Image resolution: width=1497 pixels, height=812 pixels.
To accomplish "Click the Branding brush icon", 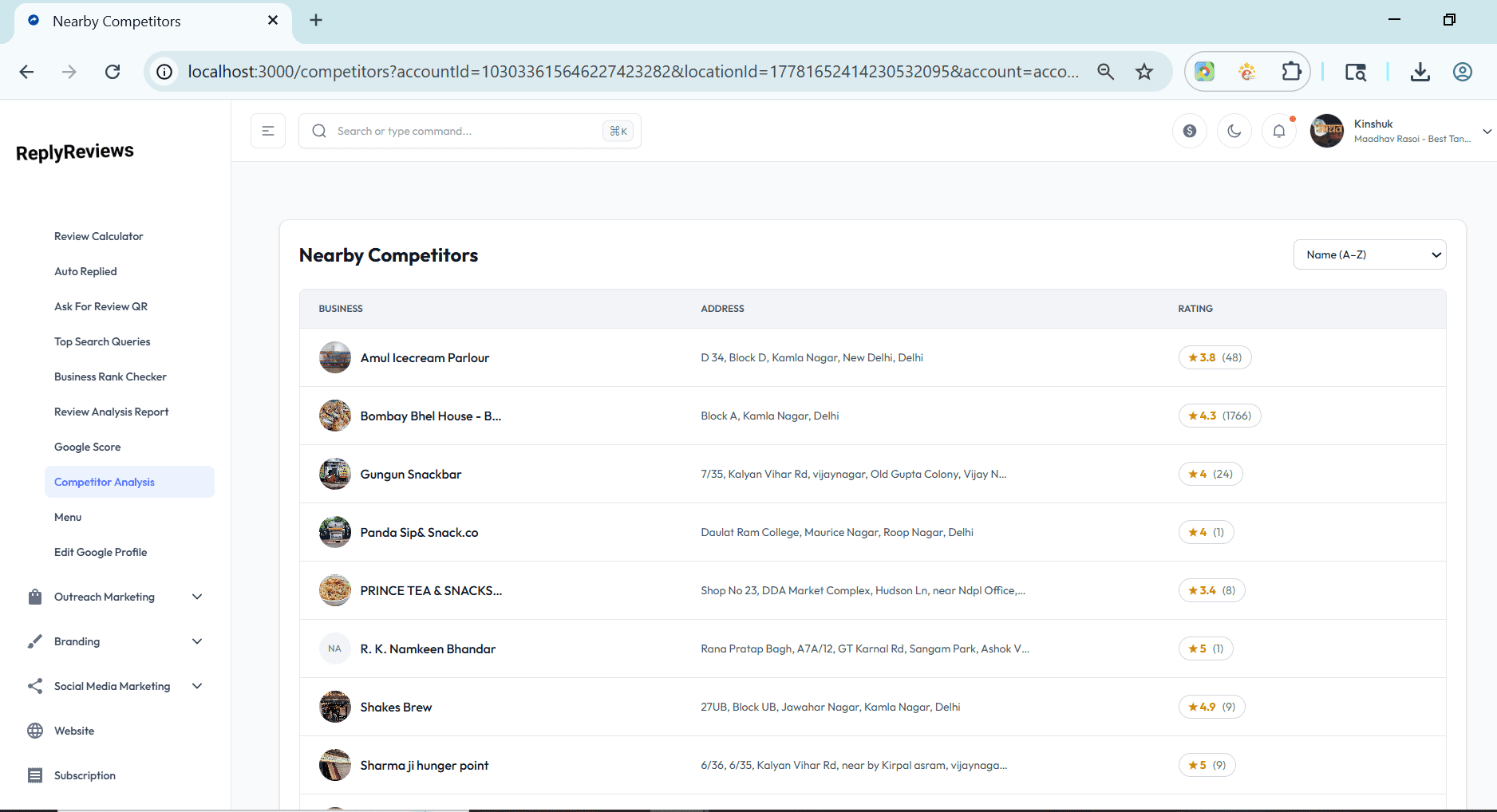I will point(35,641).
